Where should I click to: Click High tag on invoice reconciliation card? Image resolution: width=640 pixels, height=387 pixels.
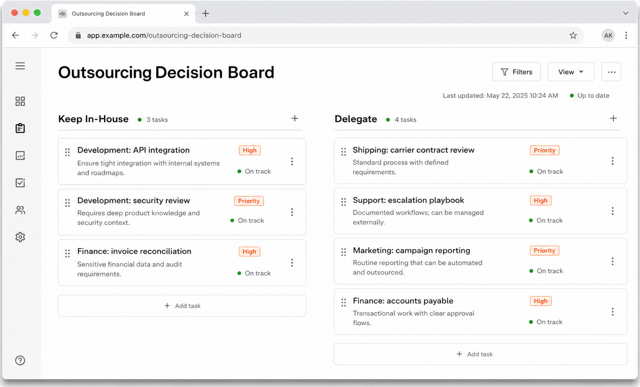[x=249, y=251]
